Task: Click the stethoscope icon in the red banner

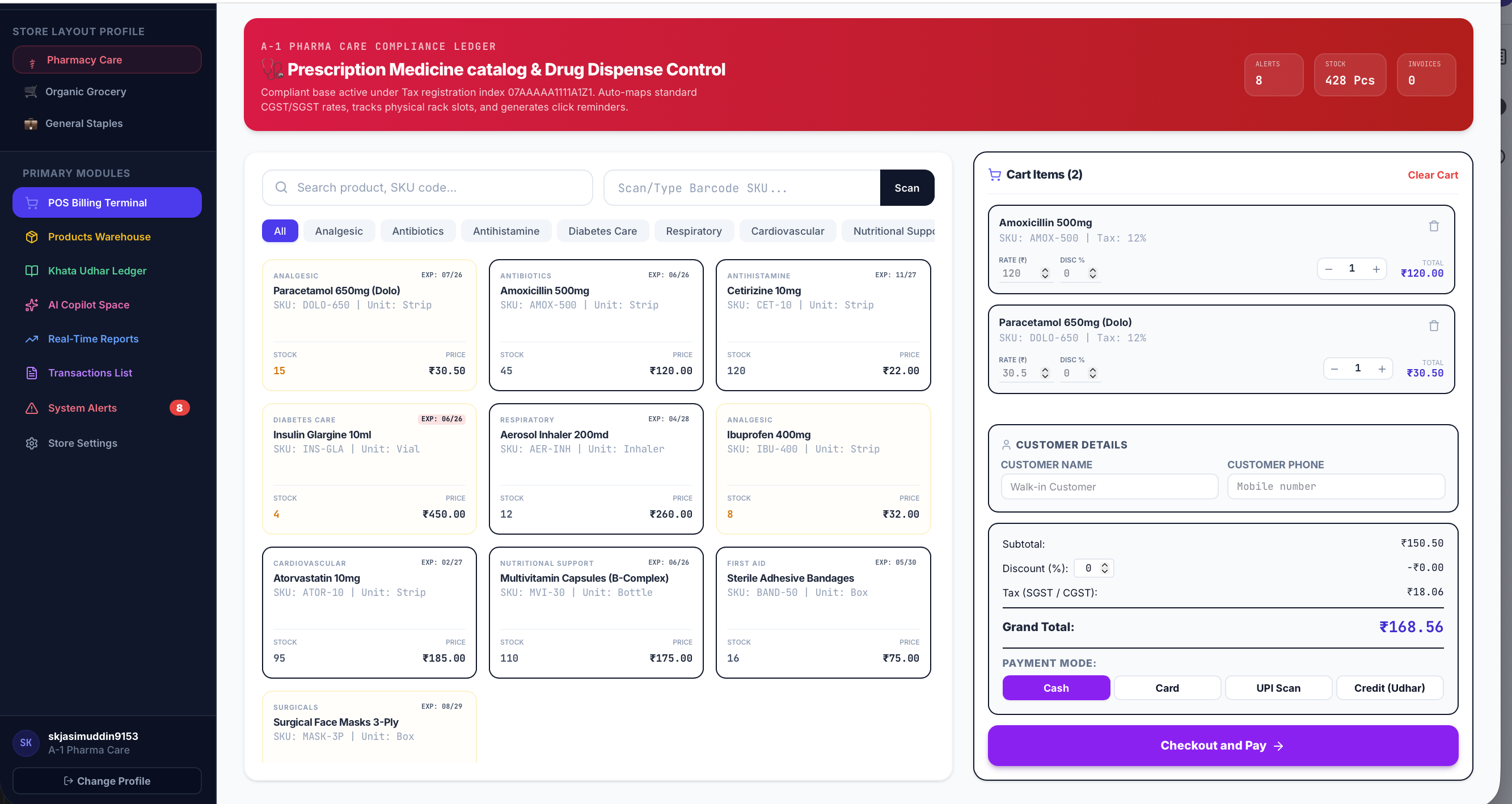Action: 272,69
